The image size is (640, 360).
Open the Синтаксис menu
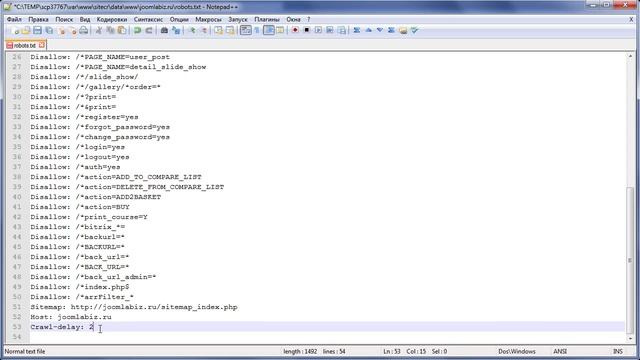148,19
